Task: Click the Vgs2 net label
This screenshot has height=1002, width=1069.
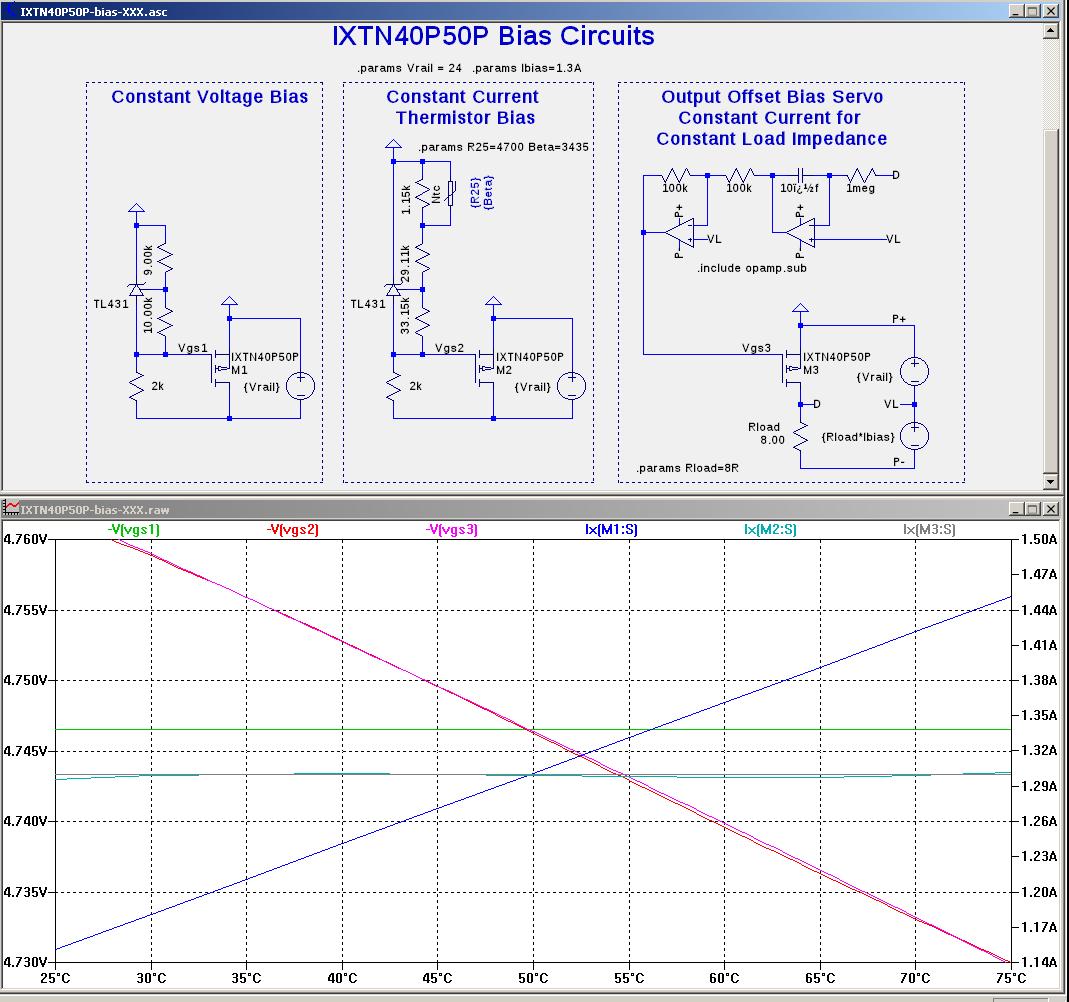Action: point(449,348)
